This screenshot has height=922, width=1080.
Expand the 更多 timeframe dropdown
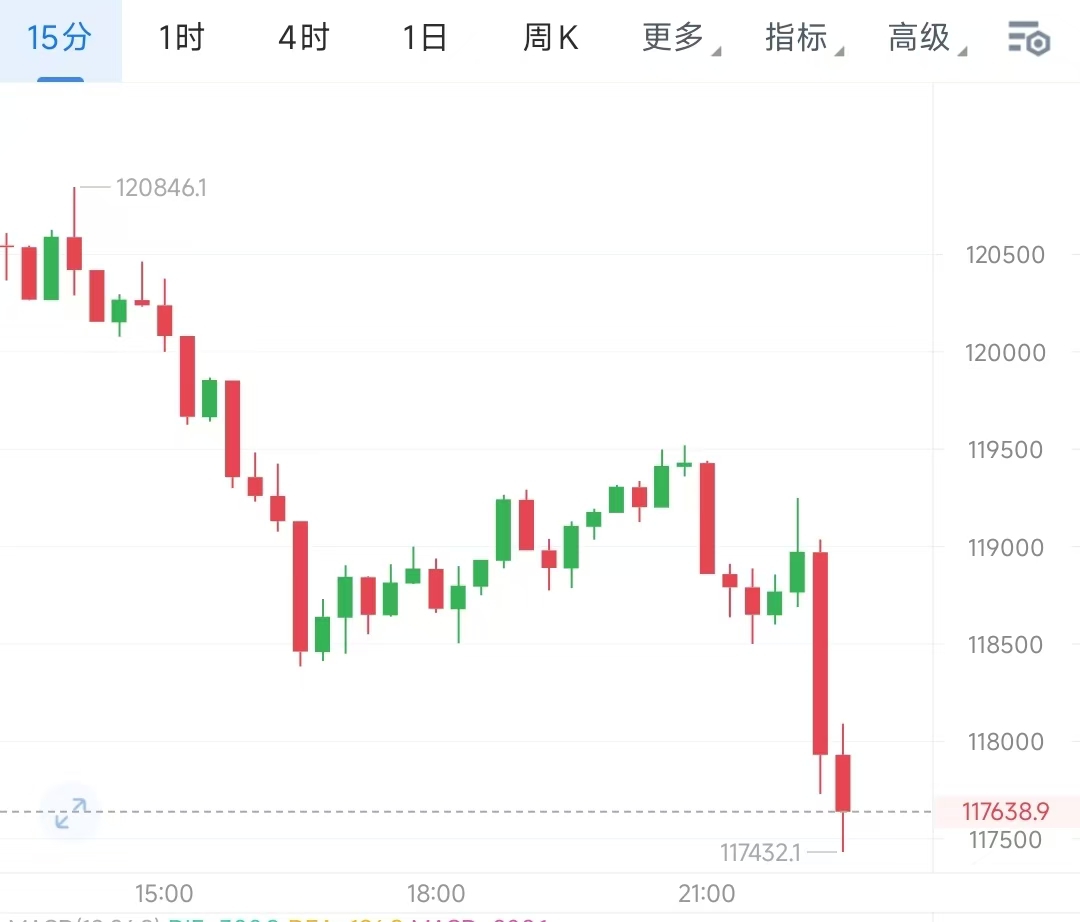675,39
